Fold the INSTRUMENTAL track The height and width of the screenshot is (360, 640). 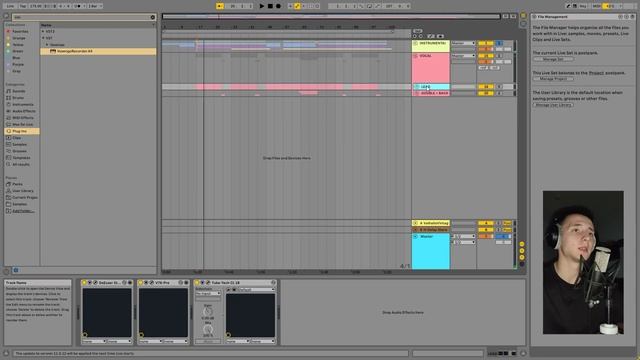(x=416, y=43)
